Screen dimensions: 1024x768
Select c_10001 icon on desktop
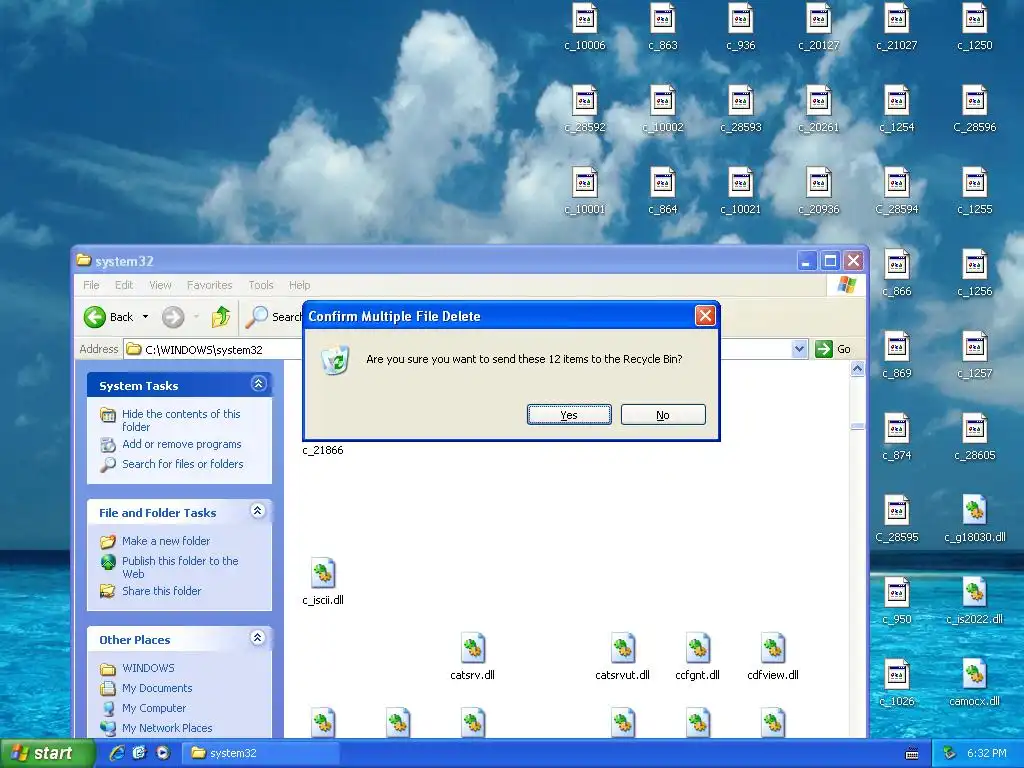(584, 183)
